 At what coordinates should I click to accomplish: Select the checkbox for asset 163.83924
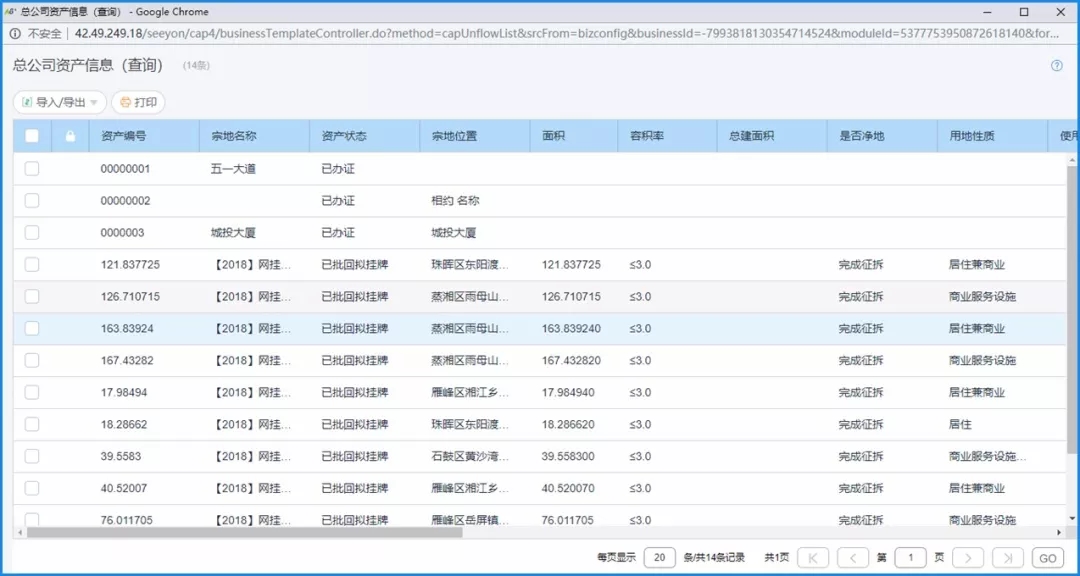coord(32,329)
